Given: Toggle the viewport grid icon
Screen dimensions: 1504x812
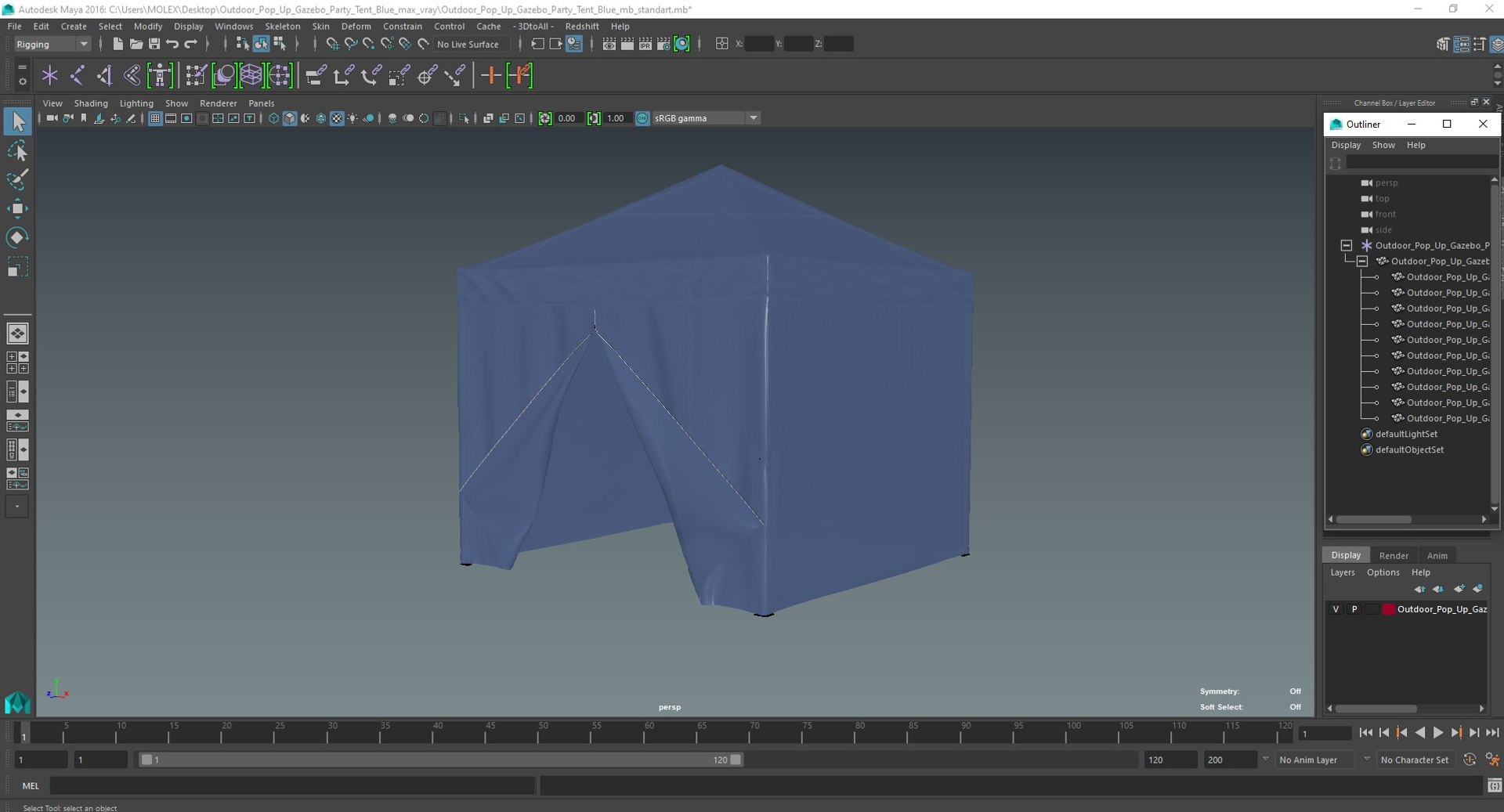Looking at the screenshot, I should click(155, 118).
